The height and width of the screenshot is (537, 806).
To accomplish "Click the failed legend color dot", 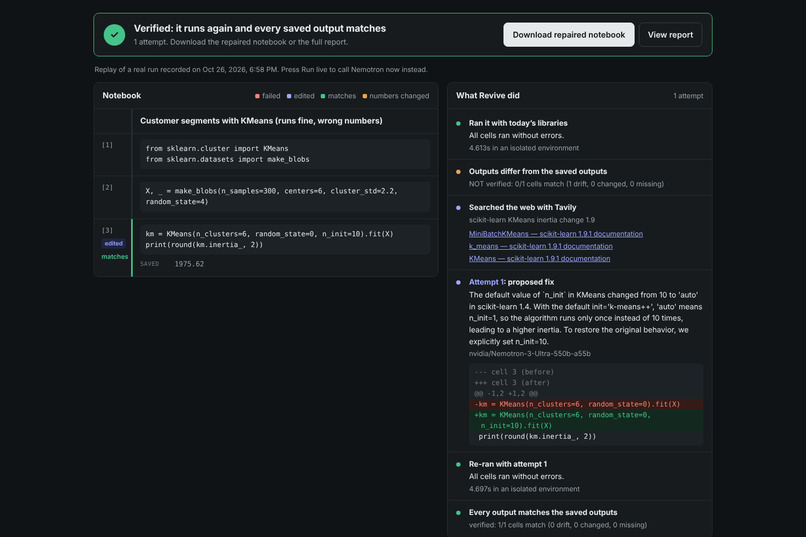I will (257, 96).
